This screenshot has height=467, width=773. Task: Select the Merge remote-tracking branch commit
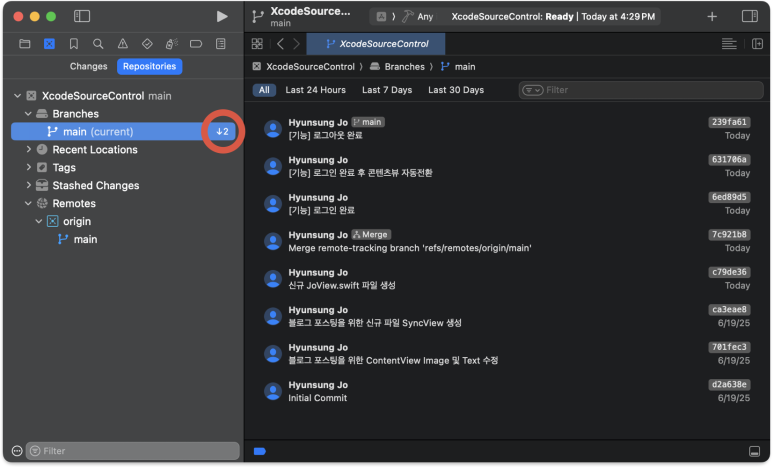click(x=507, y=241)
